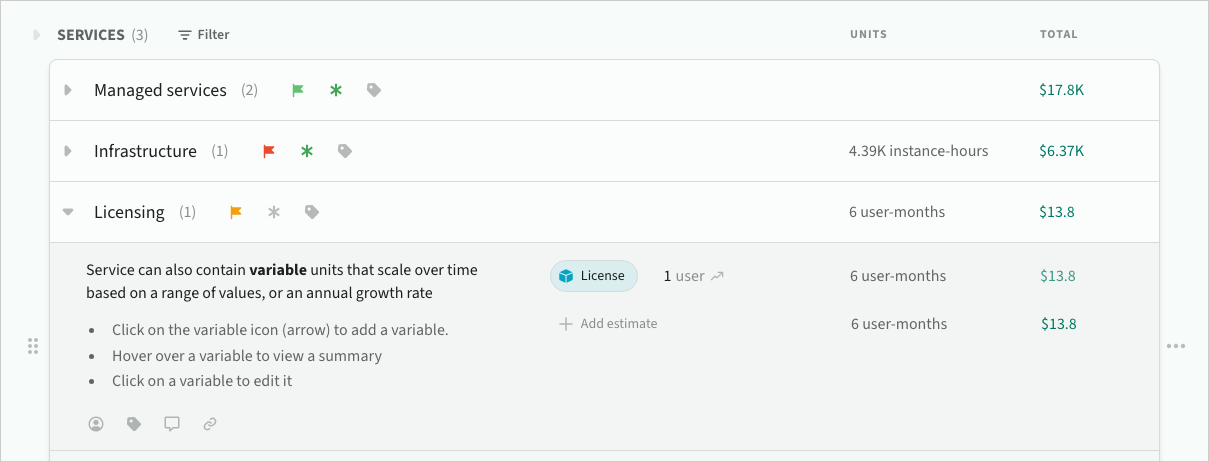Open the three-dot more options menu
This screenshot has width=1209, height=462.
[1176, 346]
